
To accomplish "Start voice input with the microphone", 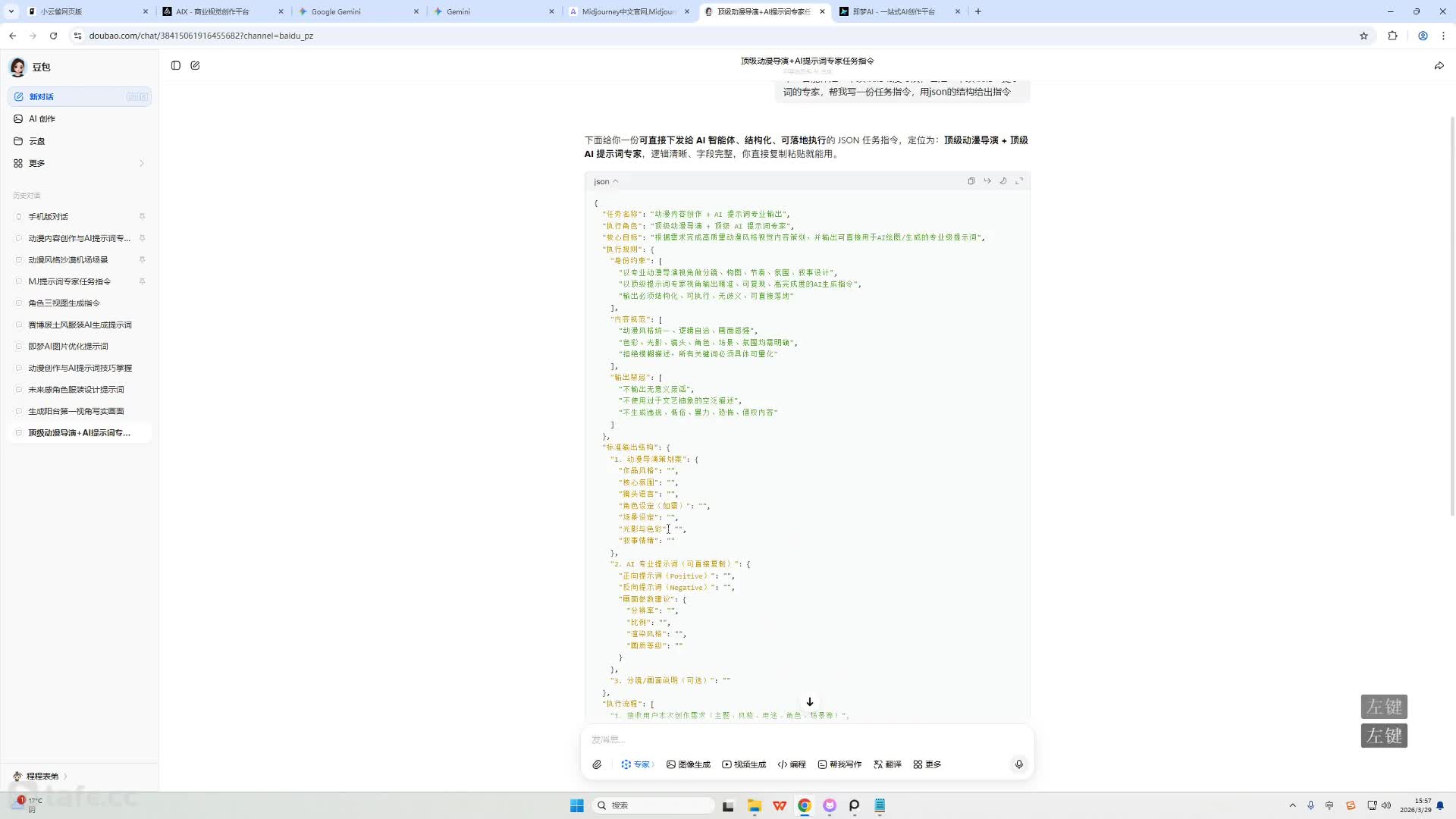I will point(1018,764).
